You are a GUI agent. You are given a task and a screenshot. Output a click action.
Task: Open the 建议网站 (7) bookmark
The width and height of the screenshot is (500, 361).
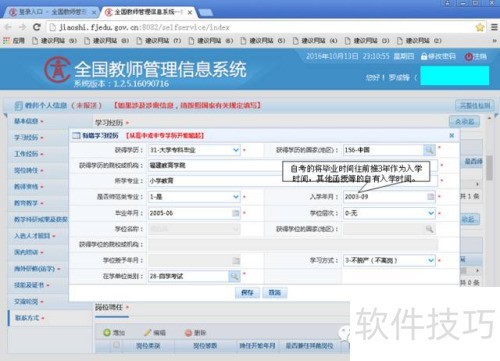point(158,41)
